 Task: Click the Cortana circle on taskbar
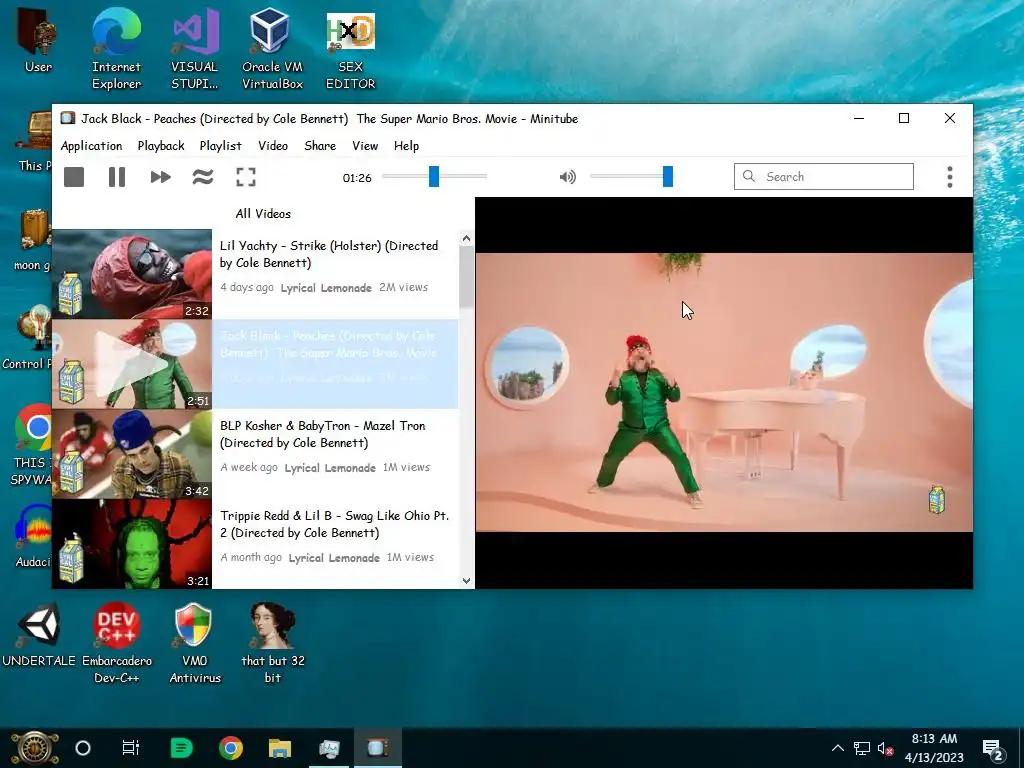point(83,748)
